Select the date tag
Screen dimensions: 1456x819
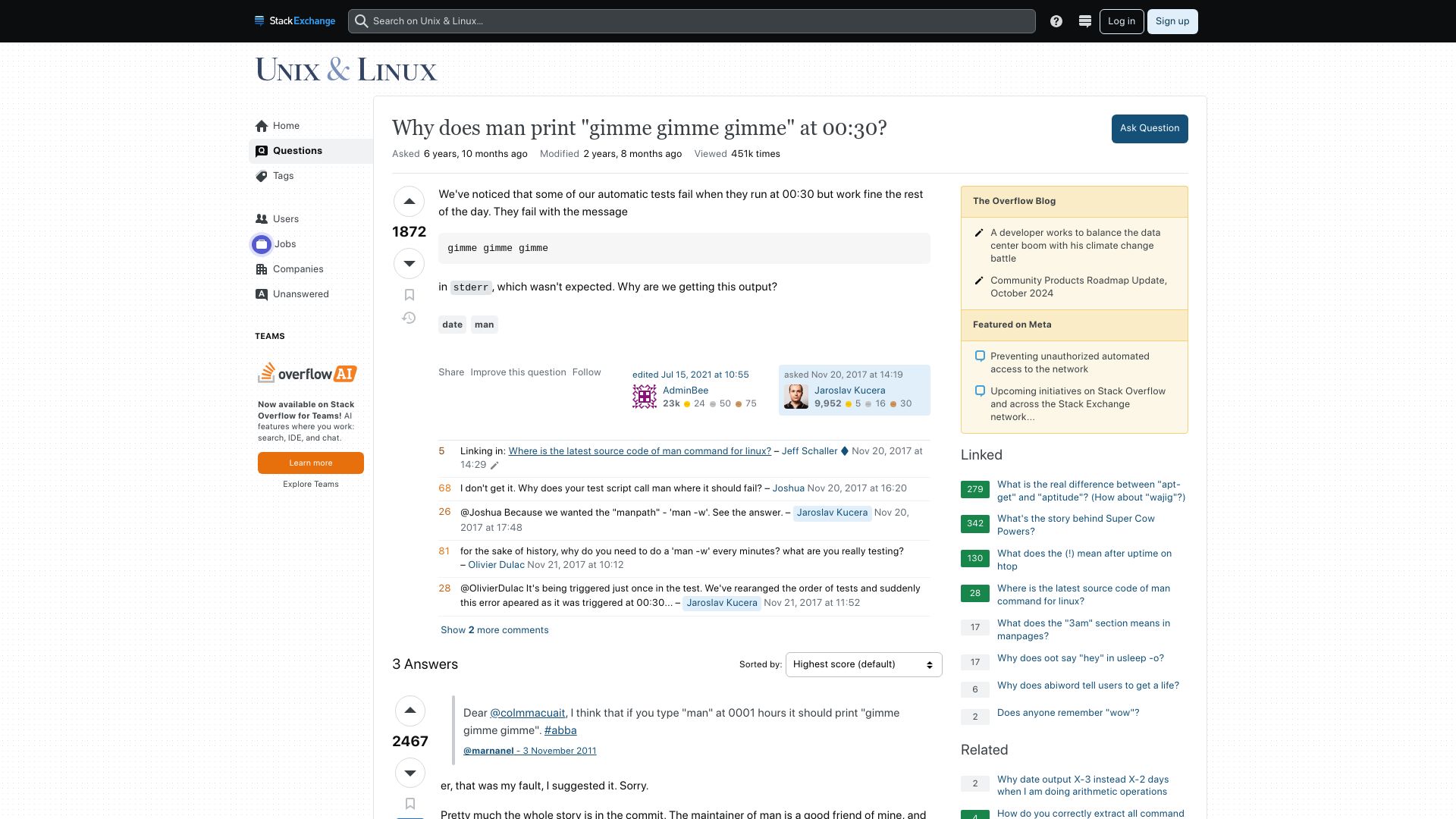pyautogui.click(x=453, y=325)
